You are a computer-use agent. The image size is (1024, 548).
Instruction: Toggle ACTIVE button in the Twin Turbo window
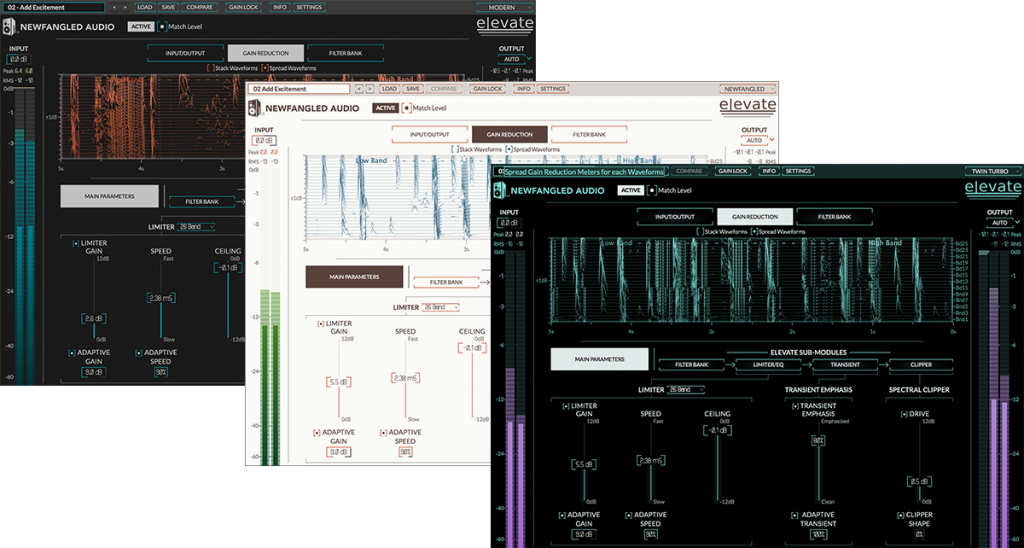point(630,191)
